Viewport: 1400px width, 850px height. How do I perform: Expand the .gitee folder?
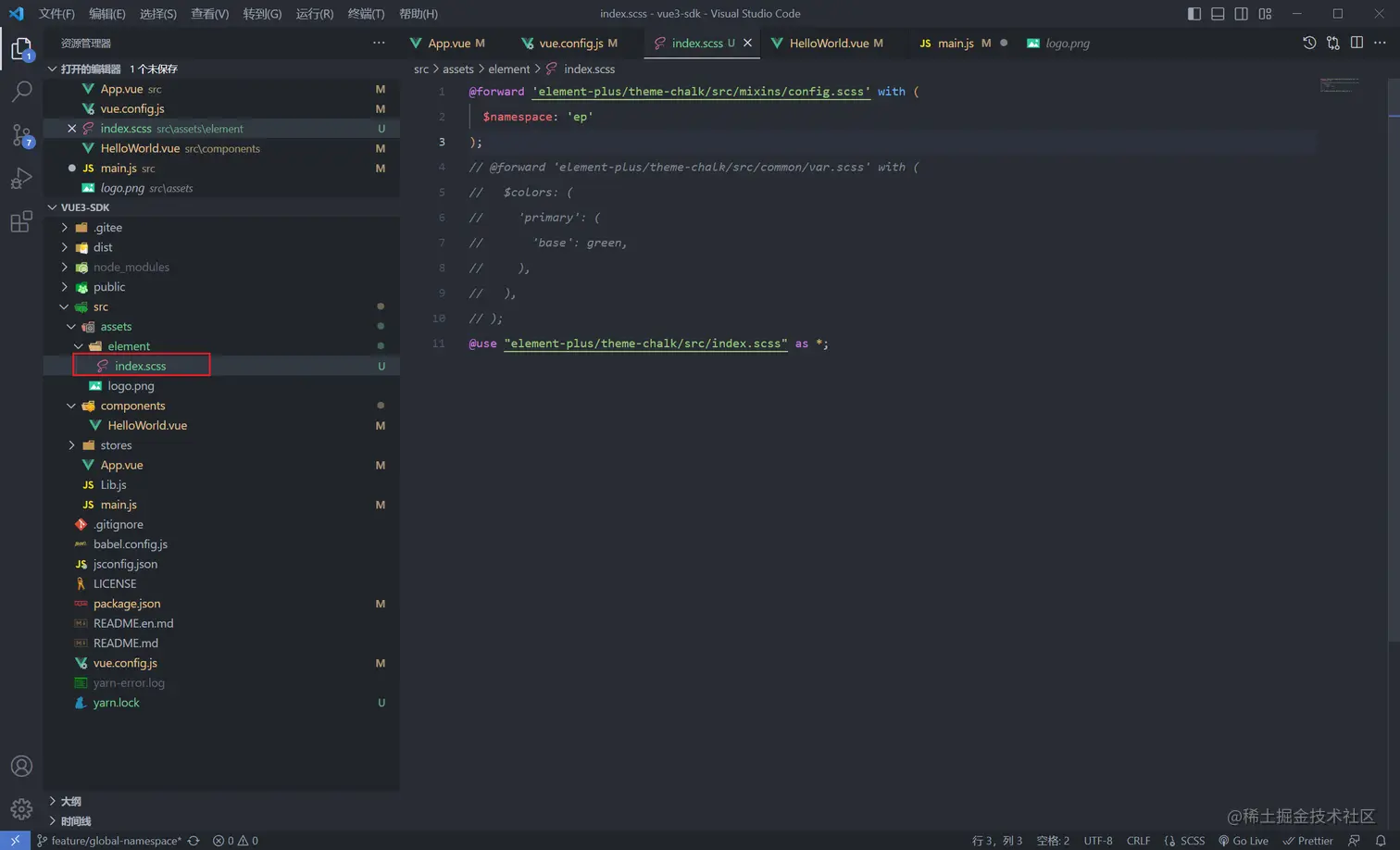tap(65, 227)
